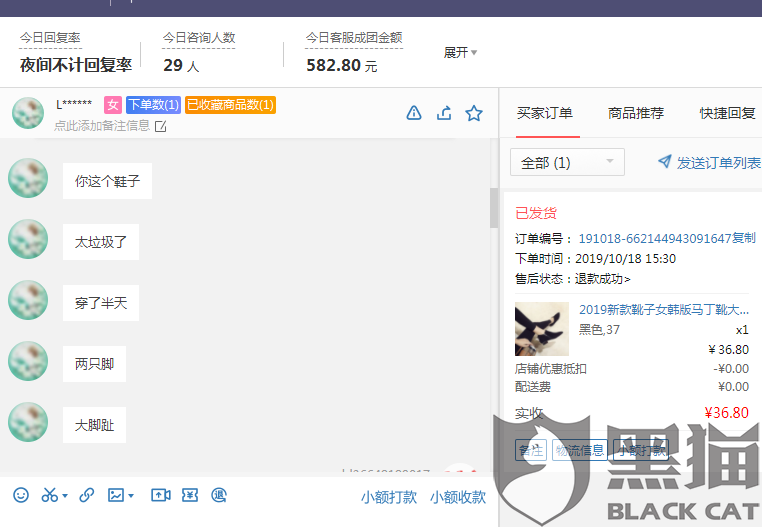Click 小额收款 link
Screen dimensions: 762x527
coord(458,497)
